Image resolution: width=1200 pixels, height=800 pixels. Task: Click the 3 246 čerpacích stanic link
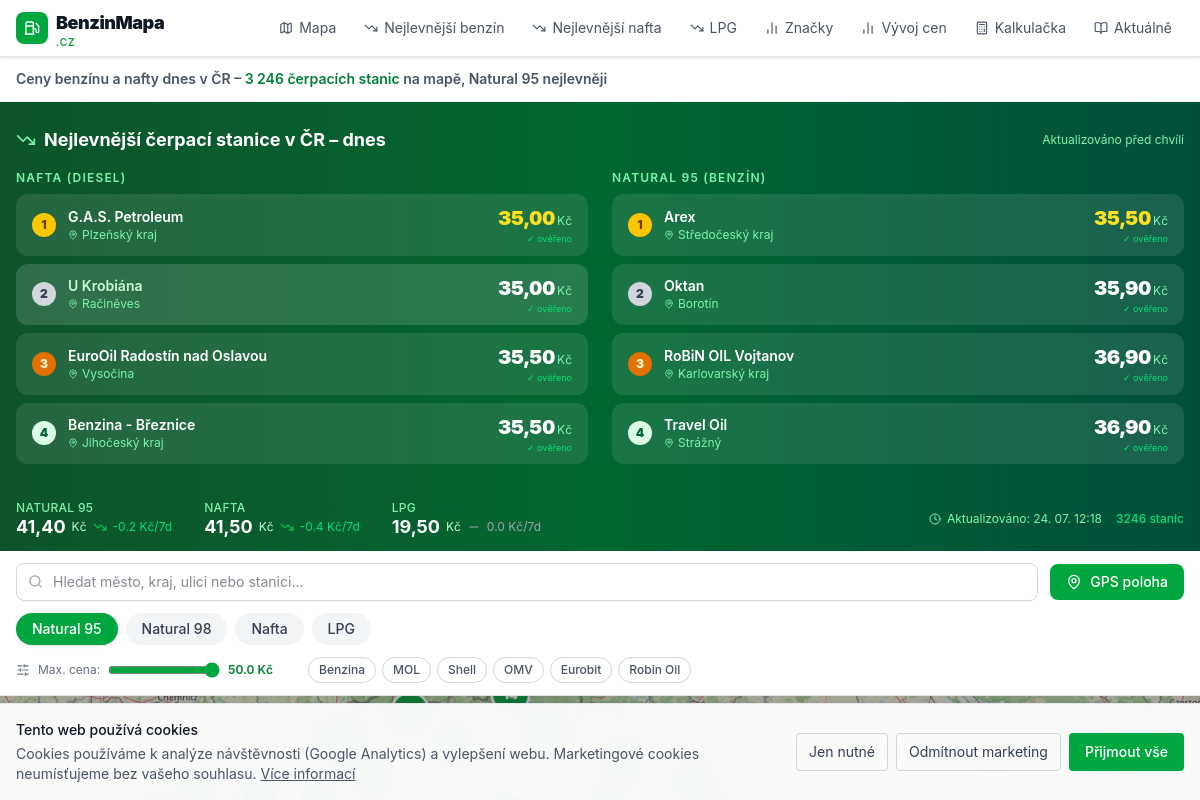tap(322, 79)
